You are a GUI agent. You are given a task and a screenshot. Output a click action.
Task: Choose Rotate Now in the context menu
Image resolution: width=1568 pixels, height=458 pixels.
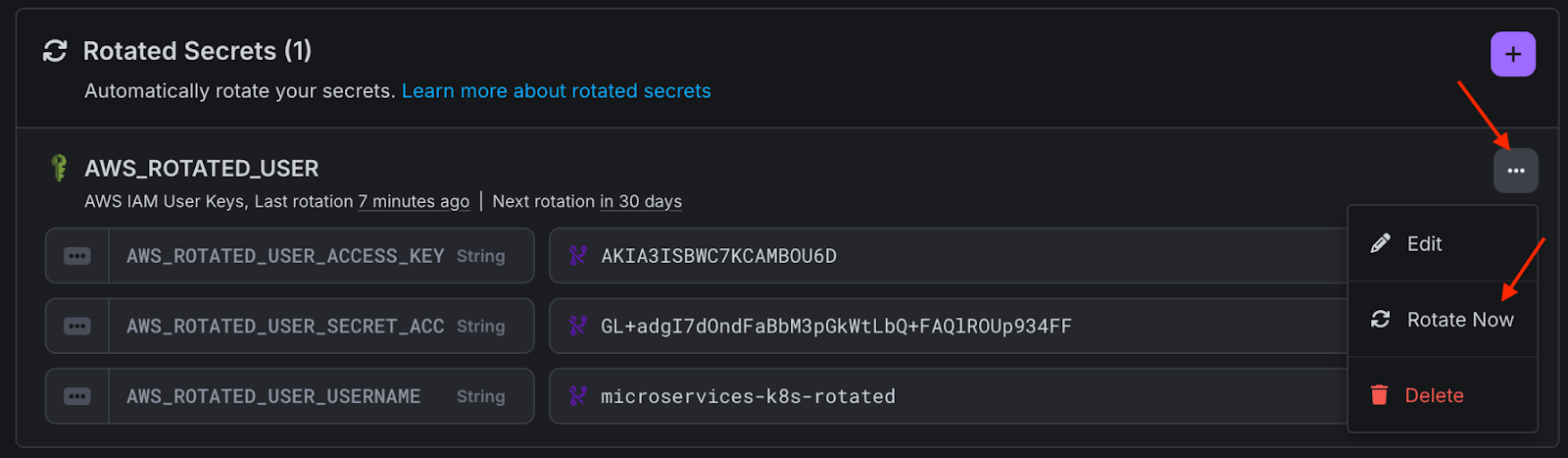(1443, 319)
